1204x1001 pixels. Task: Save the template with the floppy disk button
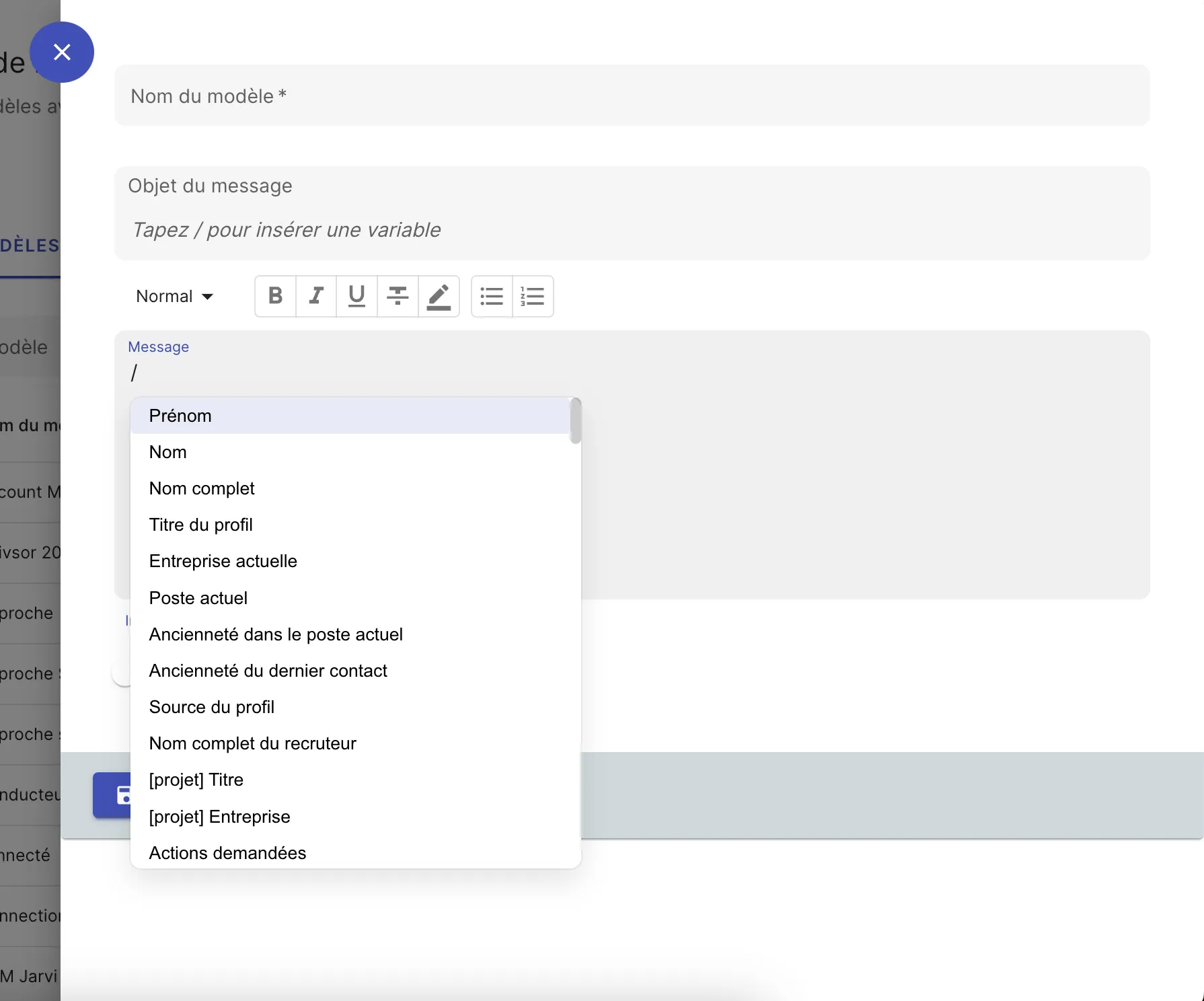click(x=123, y=794)
